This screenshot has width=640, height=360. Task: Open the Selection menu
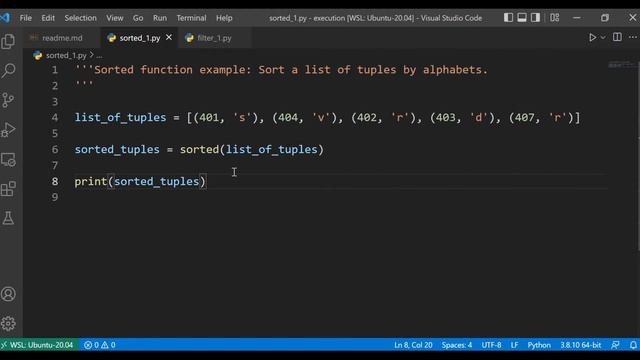coord(80,18)
